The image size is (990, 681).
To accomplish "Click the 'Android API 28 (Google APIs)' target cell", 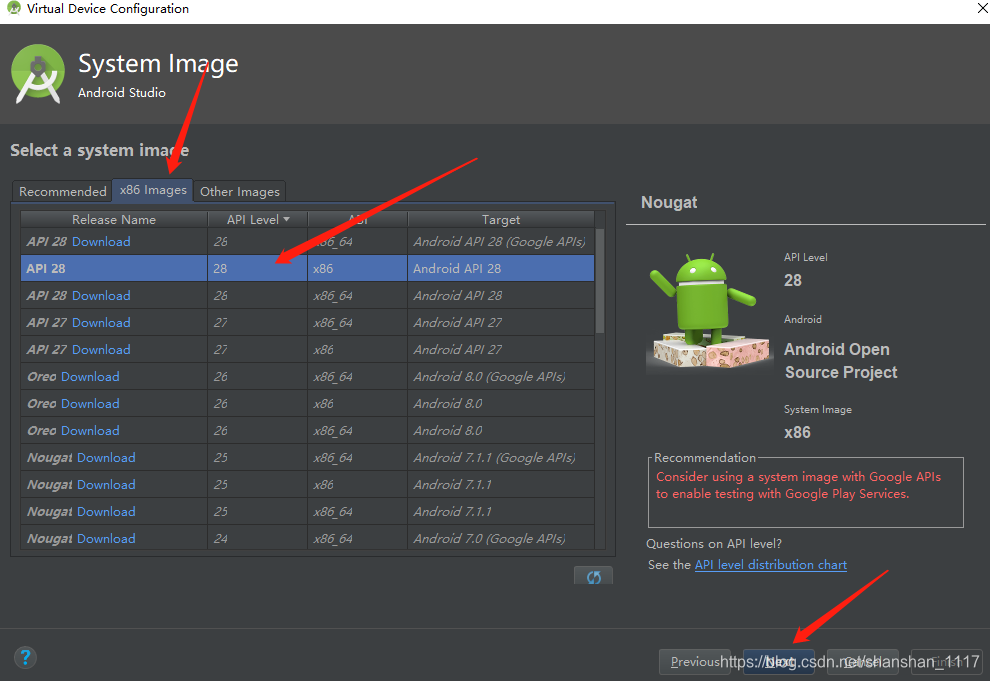I will tap(501, 242).
